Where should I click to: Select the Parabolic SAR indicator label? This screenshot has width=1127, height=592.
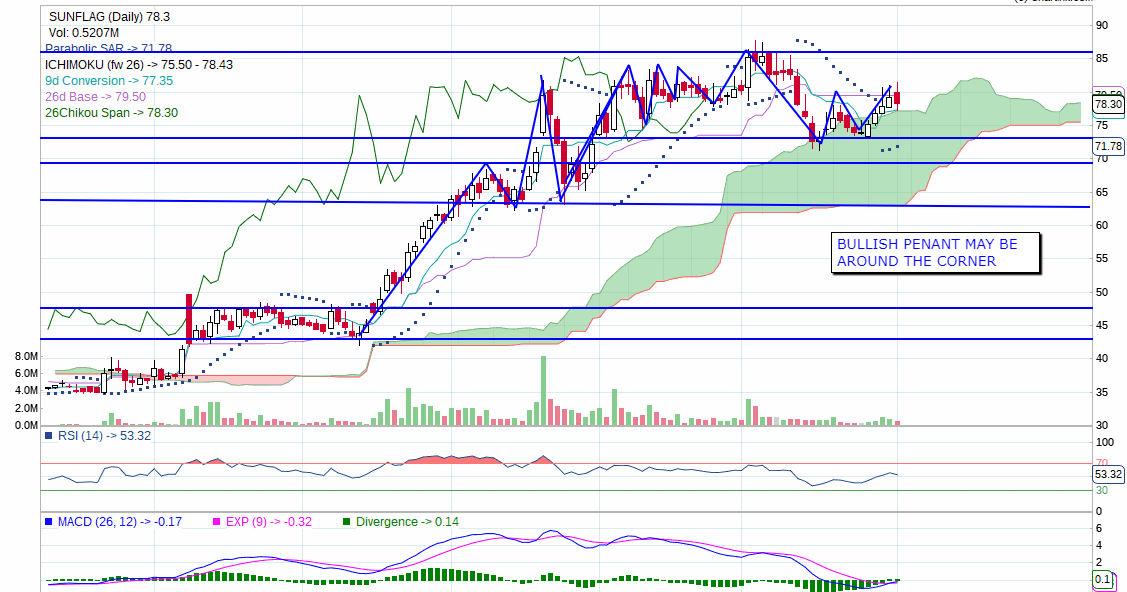[110, 48]
